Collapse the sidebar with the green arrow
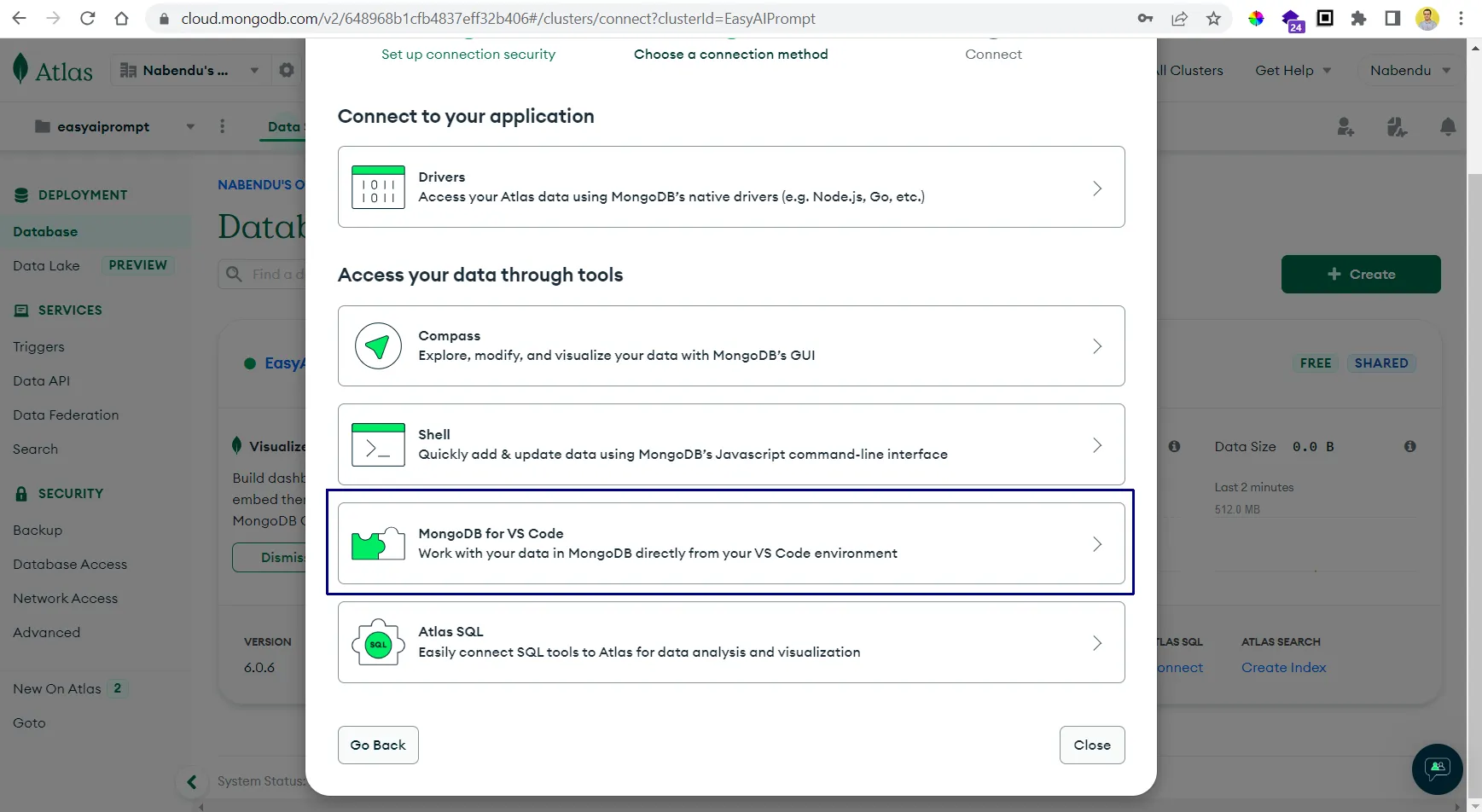 (192, 781)
